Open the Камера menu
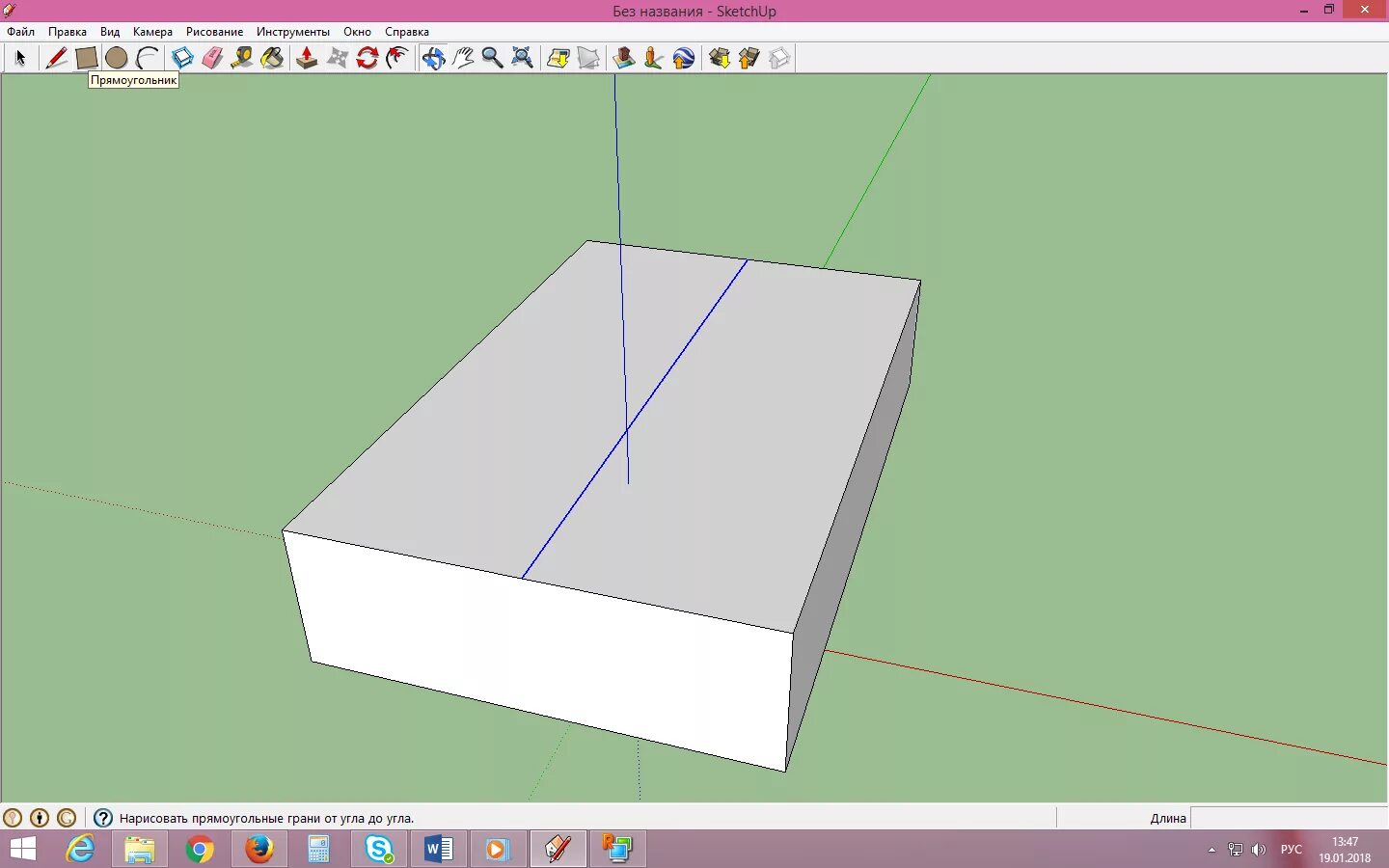1389x868 pixels. point(152,32)
